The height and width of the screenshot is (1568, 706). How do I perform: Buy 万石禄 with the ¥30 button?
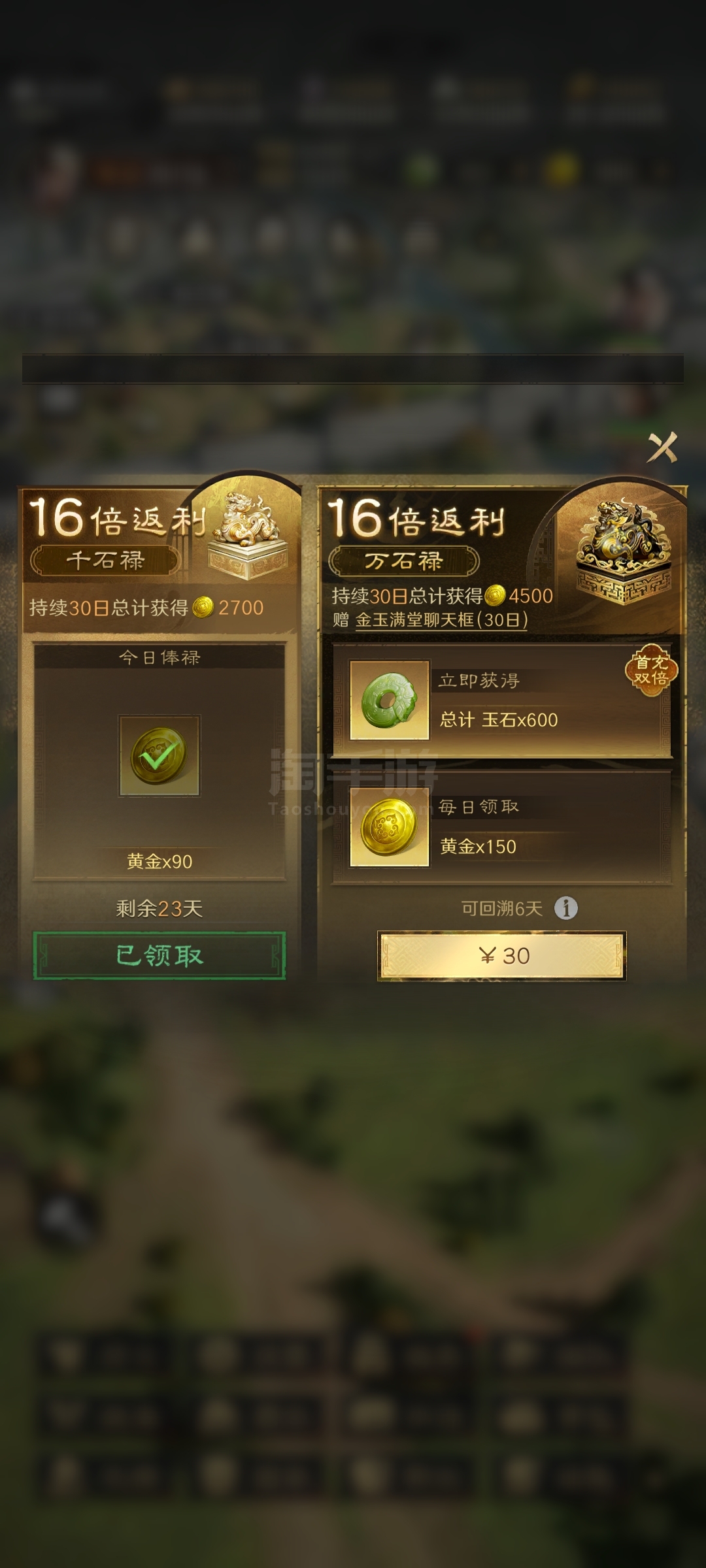tap(502, 956)
